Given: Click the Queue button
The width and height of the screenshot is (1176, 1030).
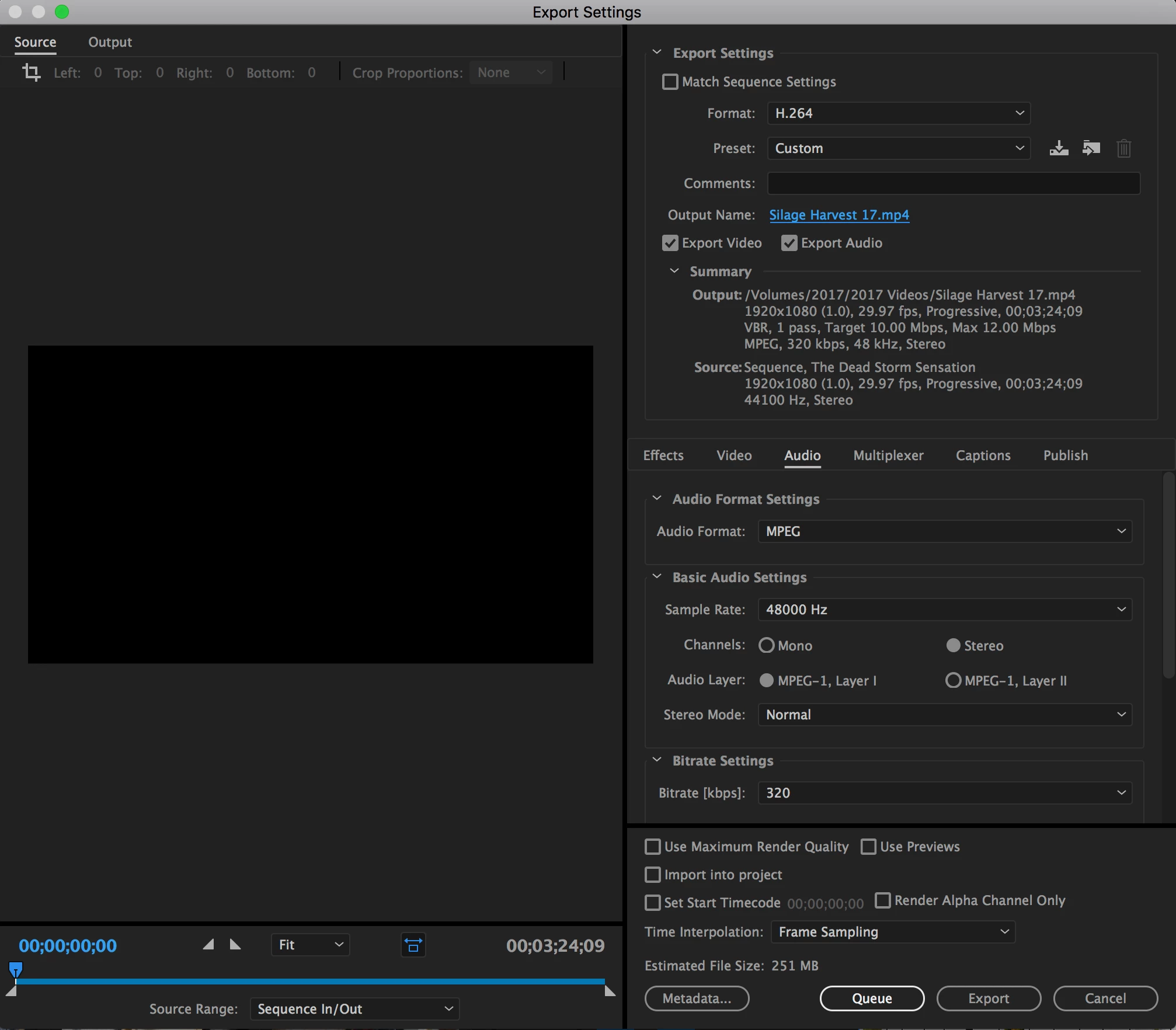Looking at the screenshot, I should [x=871, y=998].
